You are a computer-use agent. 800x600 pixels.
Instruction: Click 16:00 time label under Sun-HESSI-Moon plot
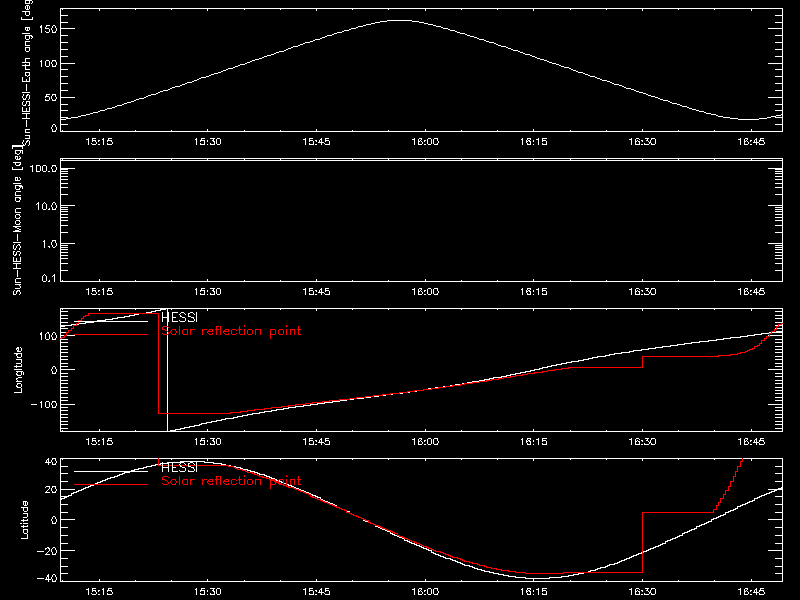pyautogui.click(x=425, y=292)
